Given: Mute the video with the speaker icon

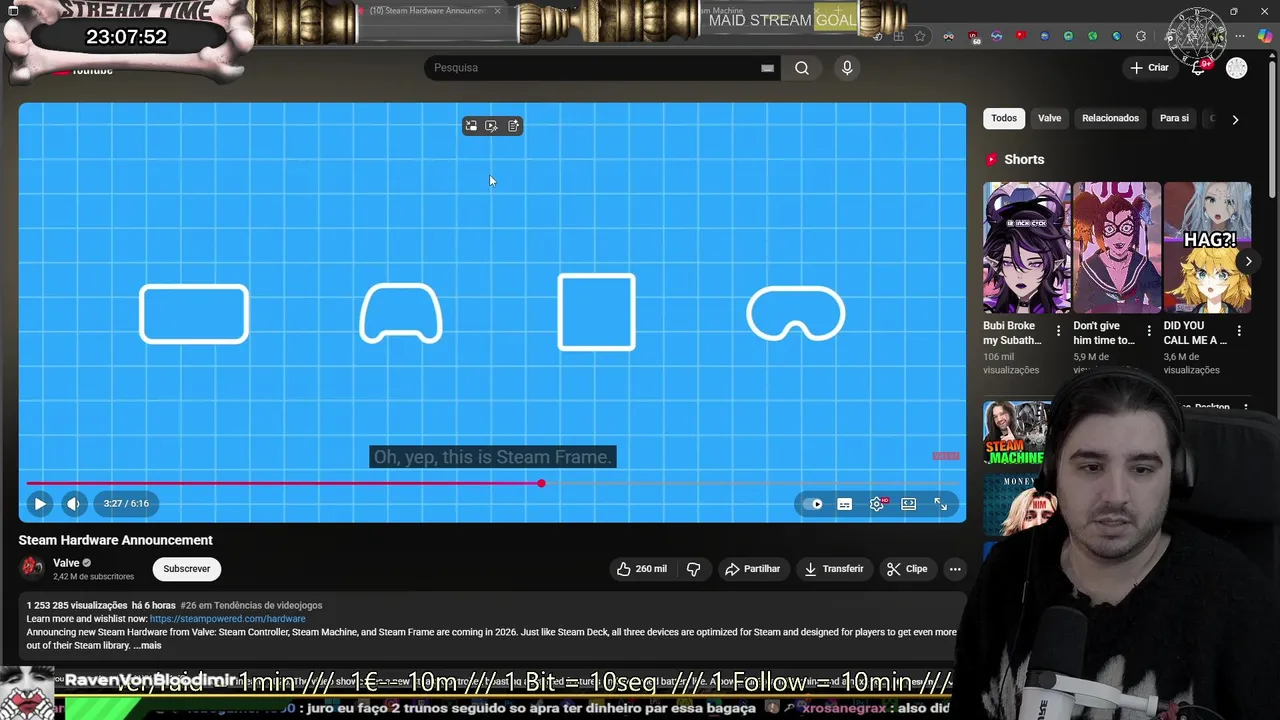Looking at the screenshot, I should click(73, 504).
